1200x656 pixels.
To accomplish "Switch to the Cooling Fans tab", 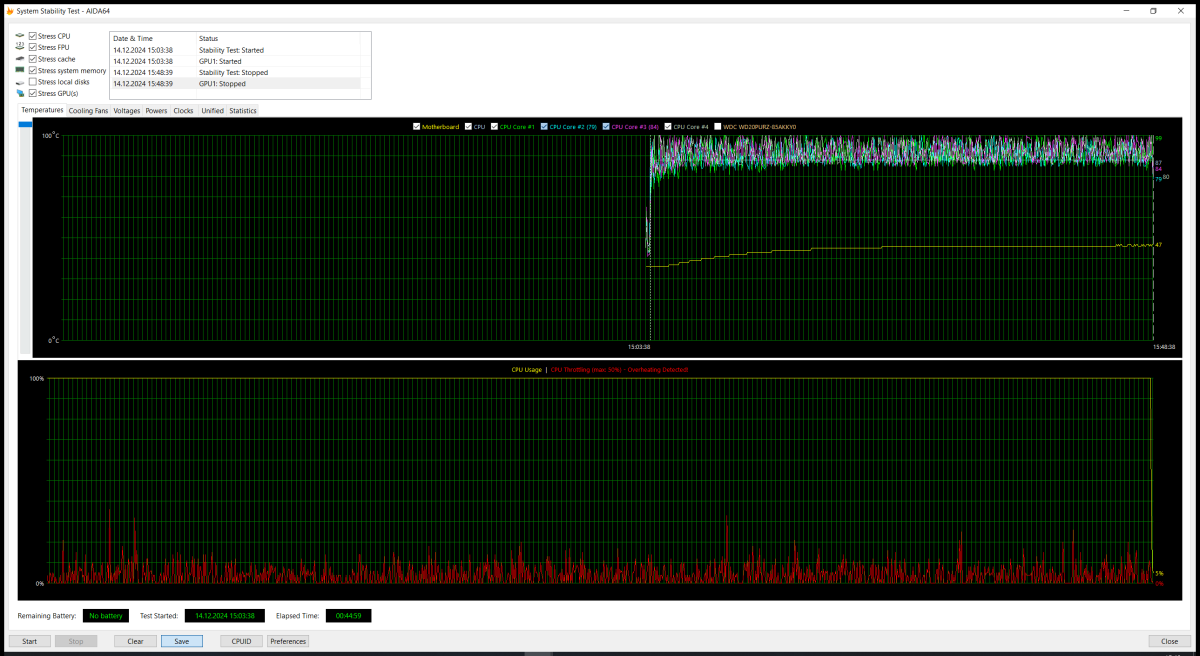I will (88, 111).
